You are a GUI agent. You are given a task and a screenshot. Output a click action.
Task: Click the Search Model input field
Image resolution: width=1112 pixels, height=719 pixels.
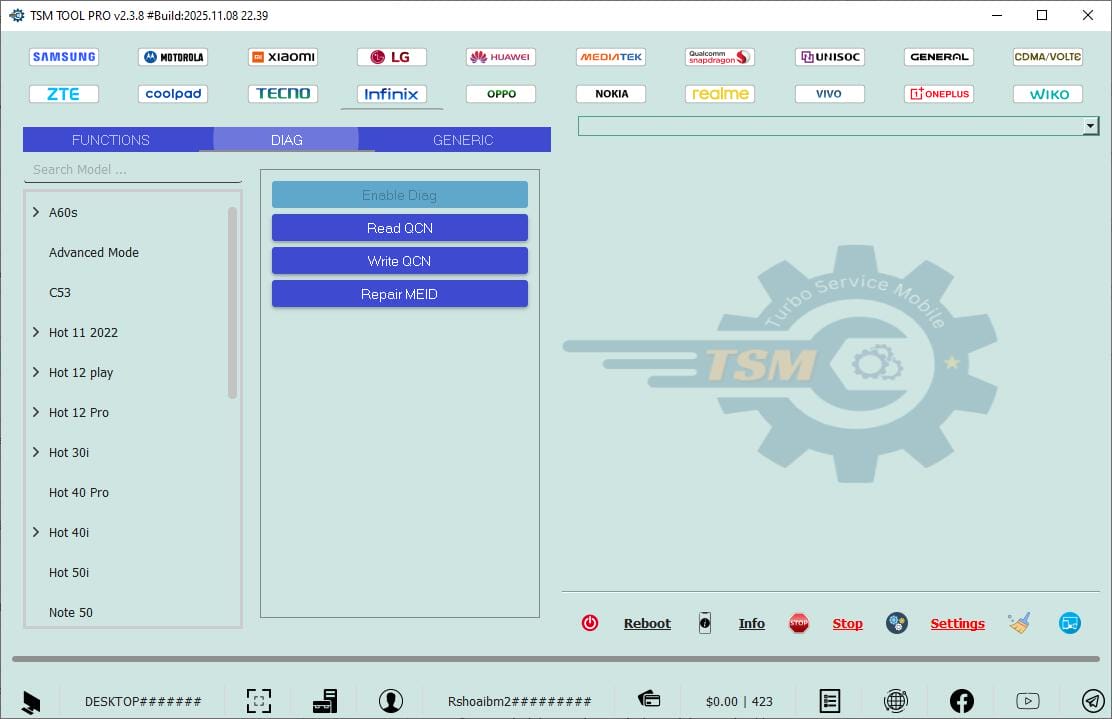pos(130,169)
